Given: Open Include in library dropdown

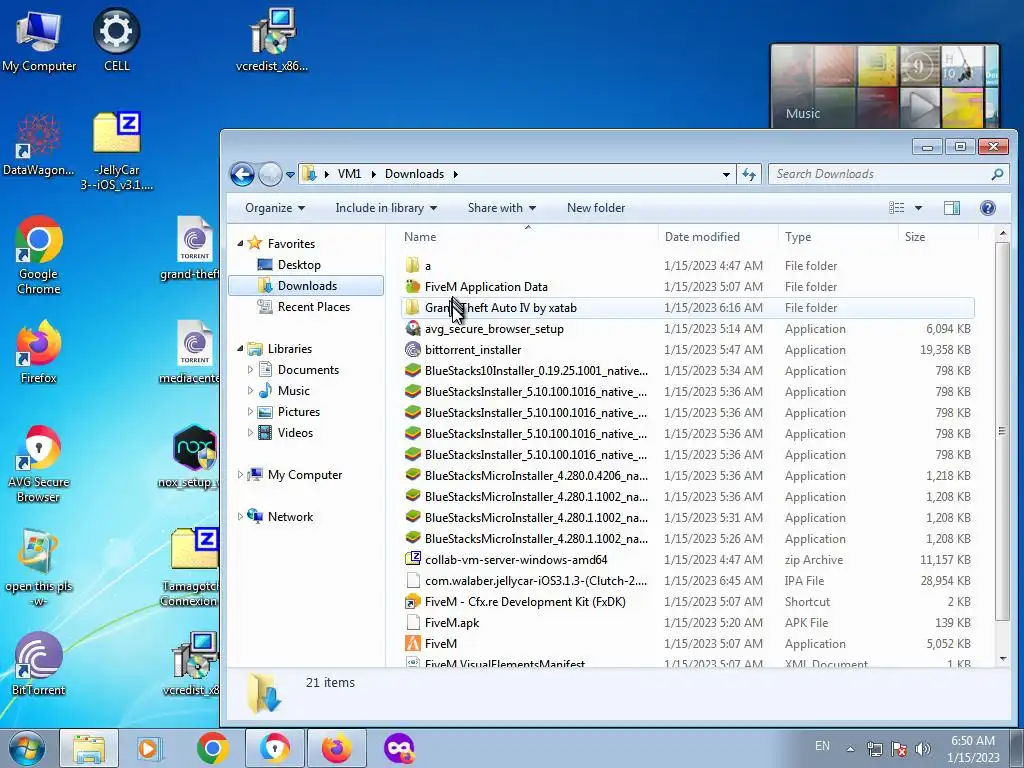Looking at the screenshot, I should click(386, 208).
